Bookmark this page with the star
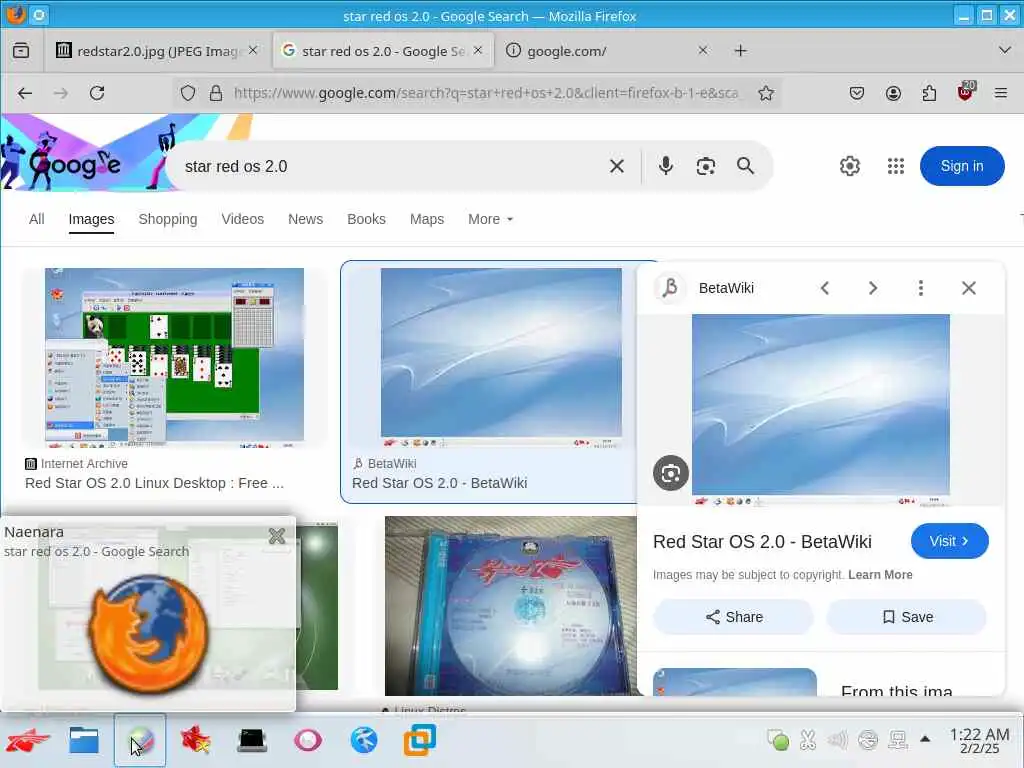The image size is (1024, 768). 766,93
